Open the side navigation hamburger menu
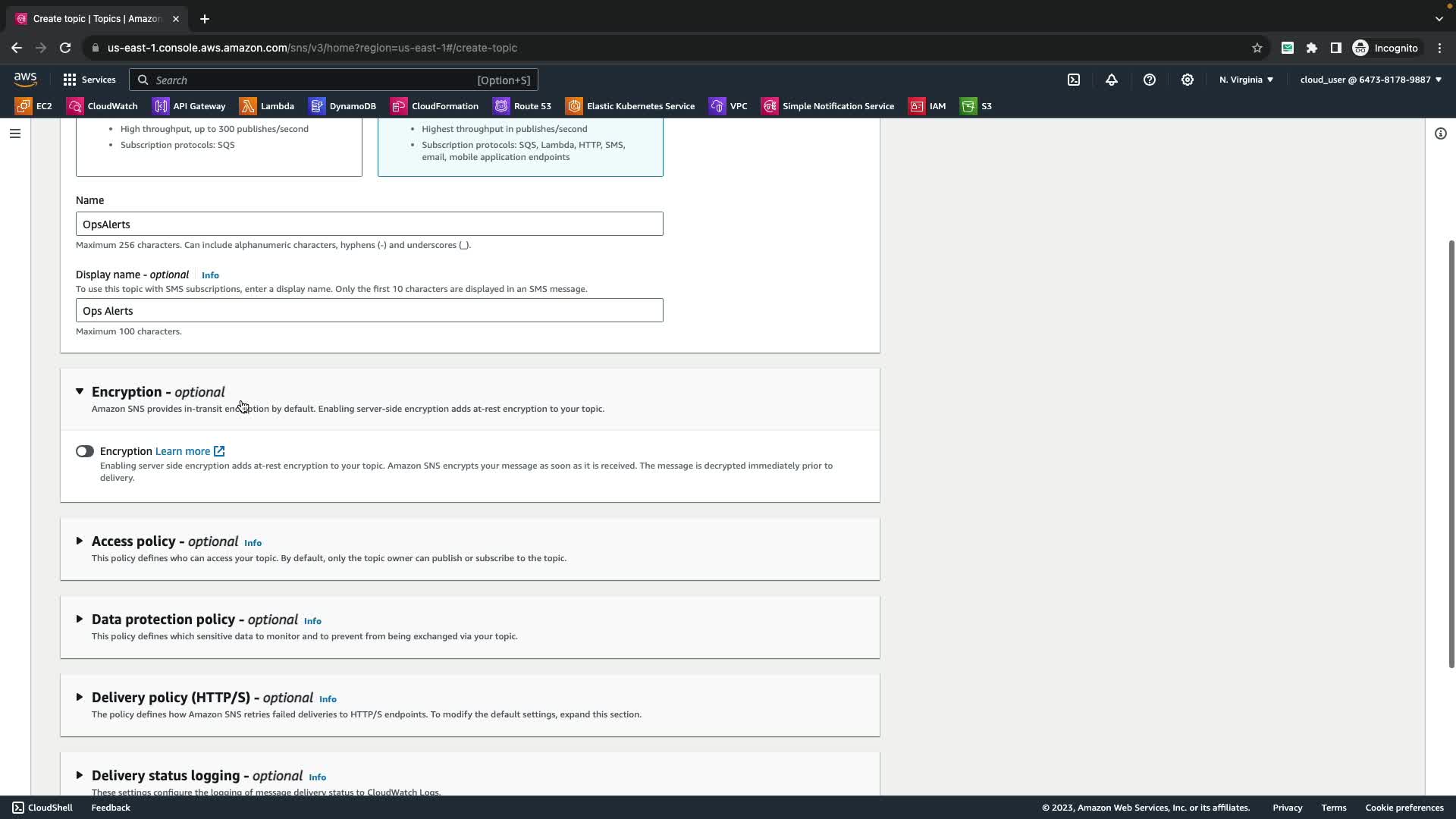 pyautogui.click(x=15, y=133)
